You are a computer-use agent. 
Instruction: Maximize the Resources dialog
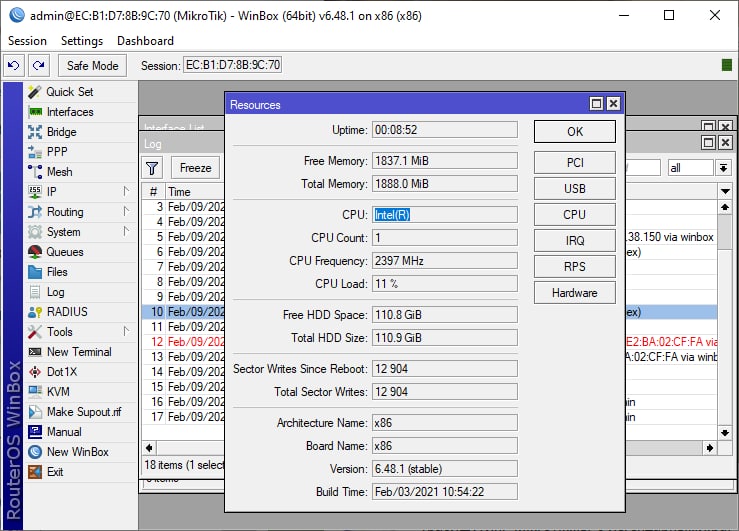tap(596, 104)
